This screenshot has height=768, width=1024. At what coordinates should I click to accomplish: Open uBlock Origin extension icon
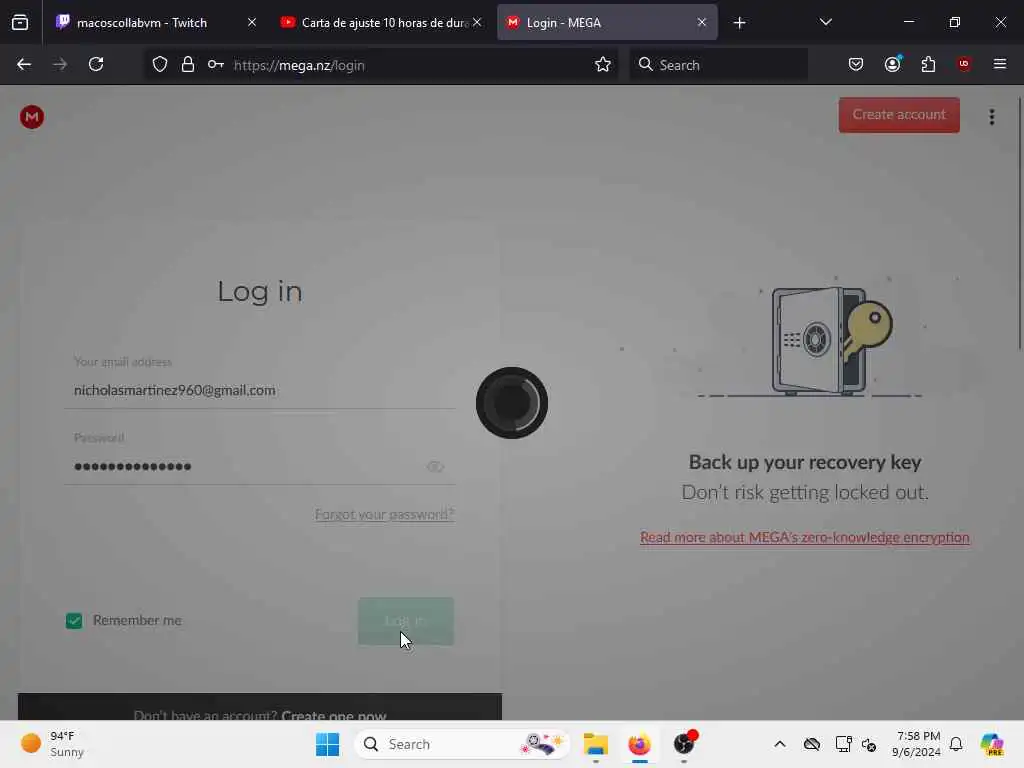coord(964,65)
